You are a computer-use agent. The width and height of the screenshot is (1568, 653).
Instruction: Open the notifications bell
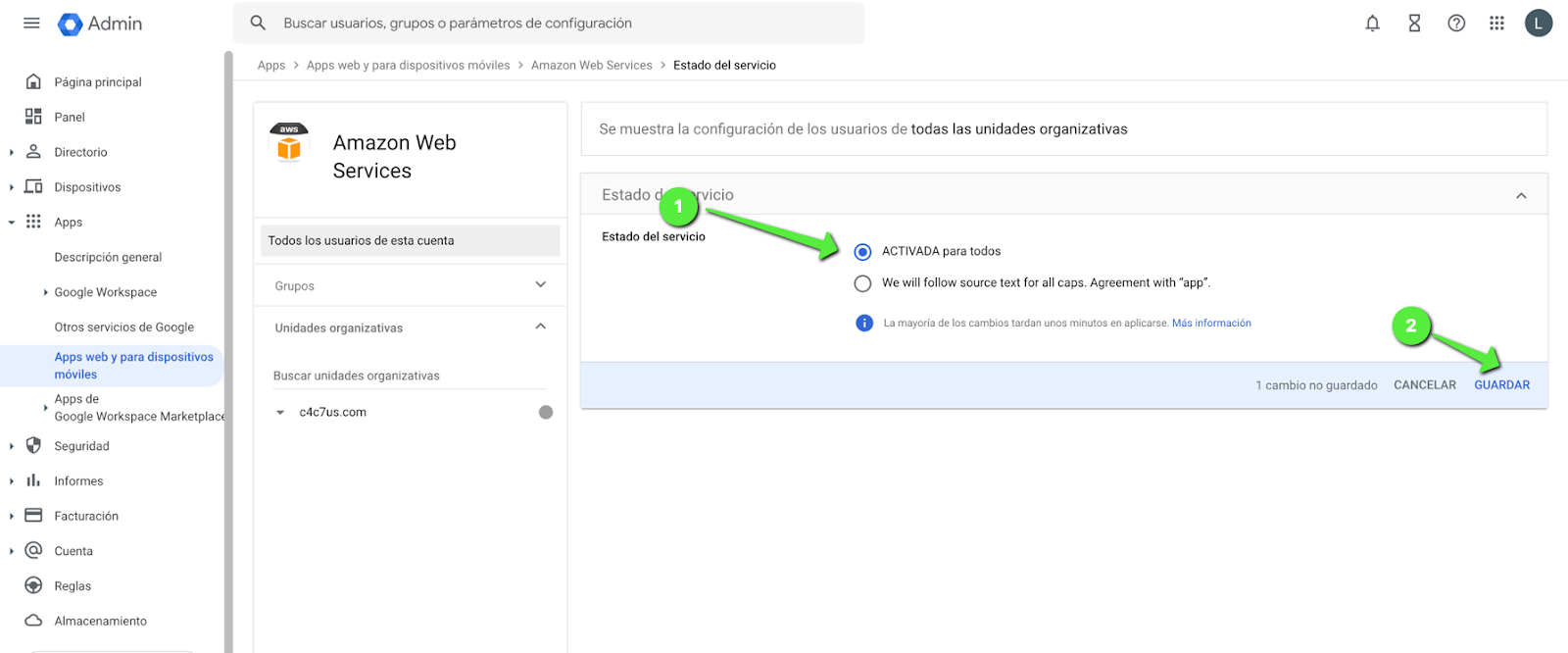click(x=1372, y=24)
